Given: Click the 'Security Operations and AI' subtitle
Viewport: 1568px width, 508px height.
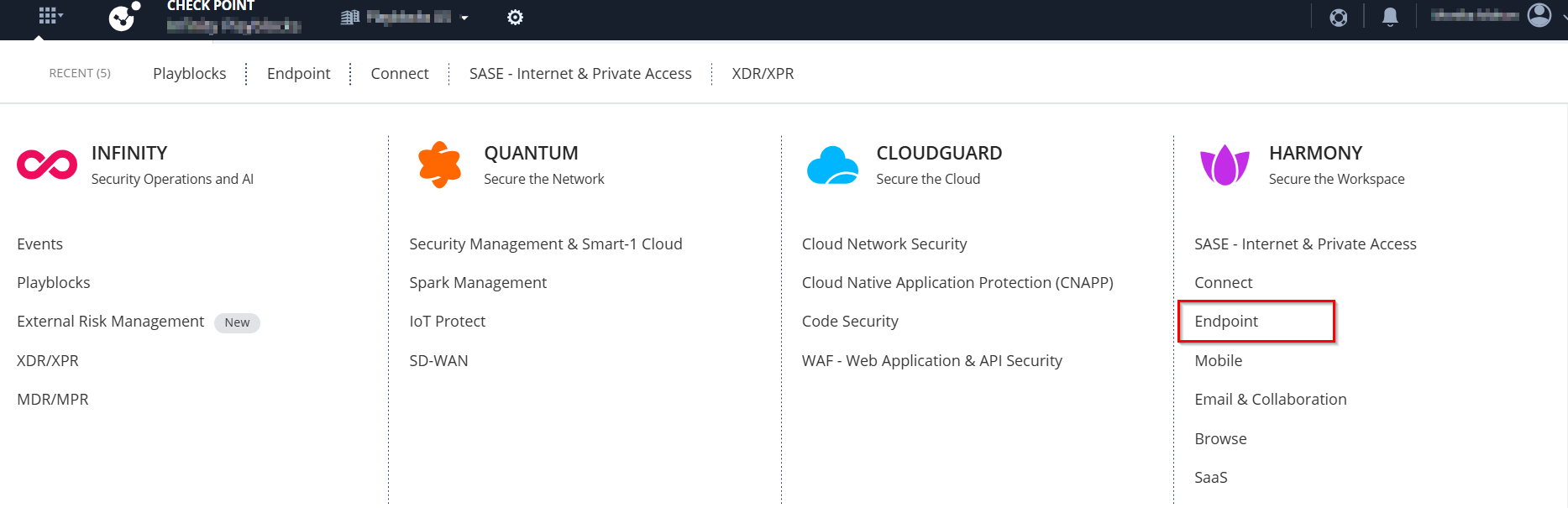Looking at the screenshot, I should click(172, 179).
